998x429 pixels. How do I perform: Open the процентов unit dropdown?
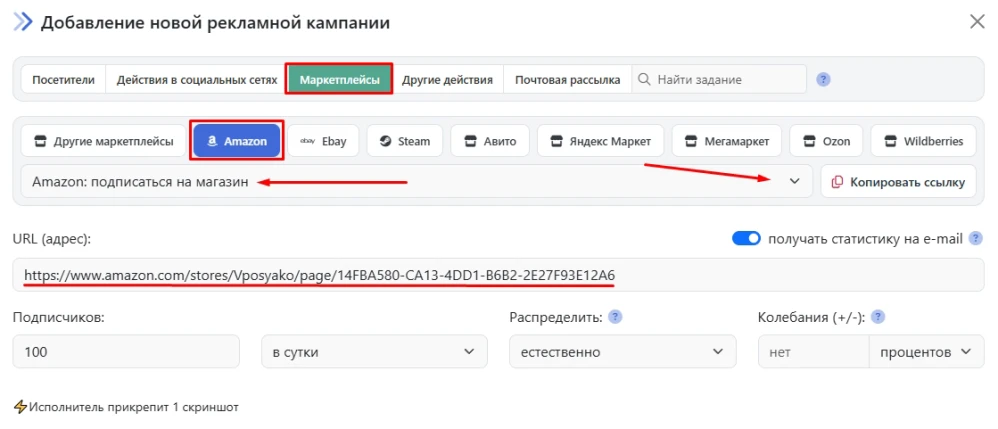[927, 351]
